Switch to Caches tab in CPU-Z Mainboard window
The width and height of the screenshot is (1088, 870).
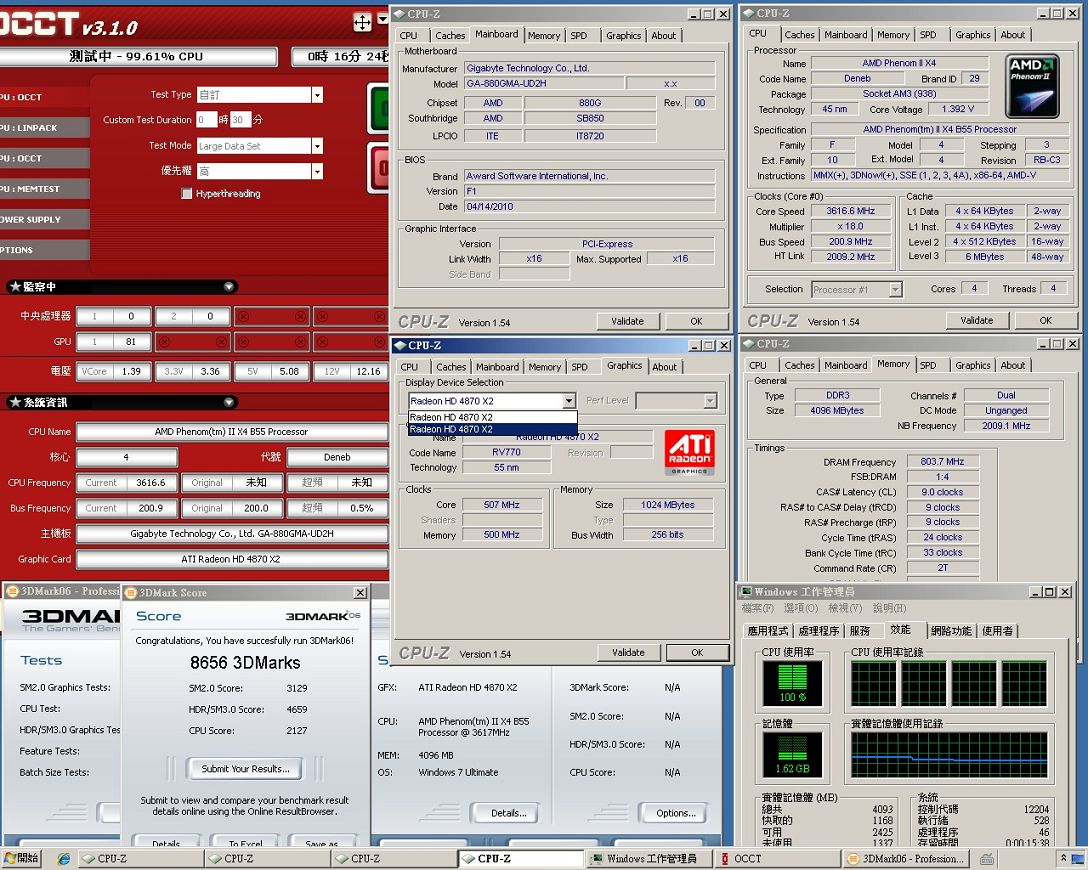pyautogui.click(x=450, y=35)
